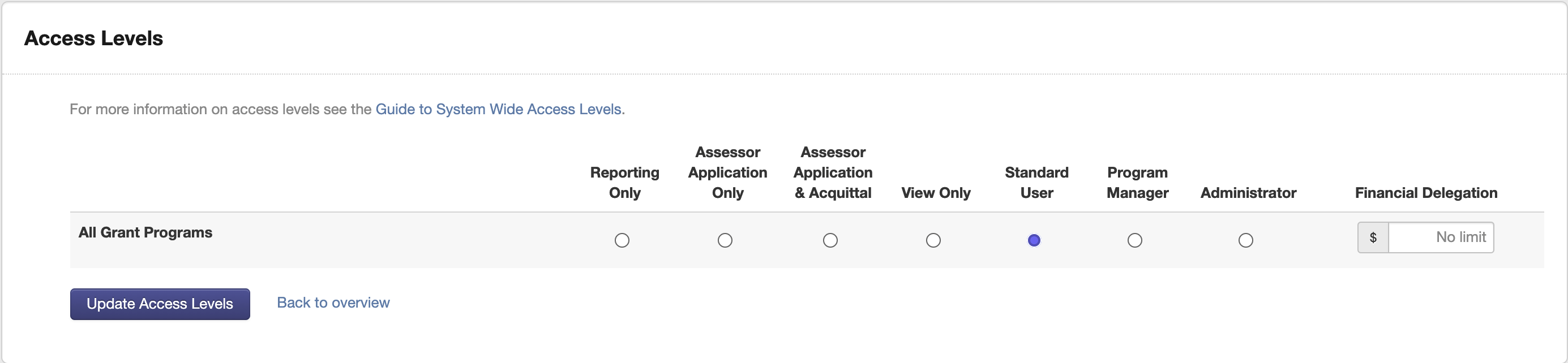Click the dollar sign prefix box
The width and height of the screenshot is (1568, 363).
tap(1373, 237)
